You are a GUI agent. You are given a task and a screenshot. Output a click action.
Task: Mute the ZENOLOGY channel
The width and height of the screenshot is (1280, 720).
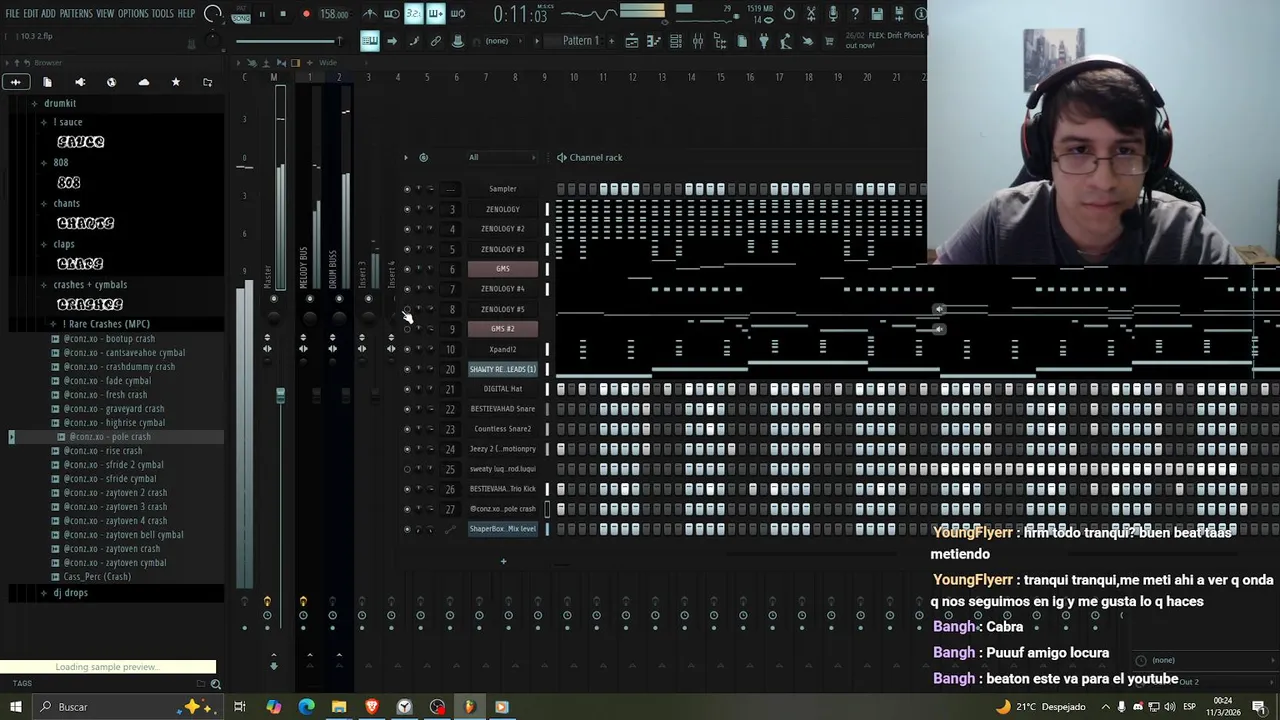pyautogui.click(x=407, y=209)
